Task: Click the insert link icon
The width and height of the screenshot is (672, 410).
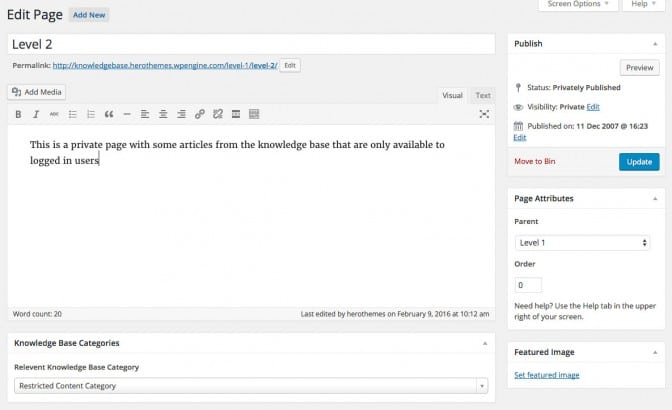Action: click(x=200, y=114)
